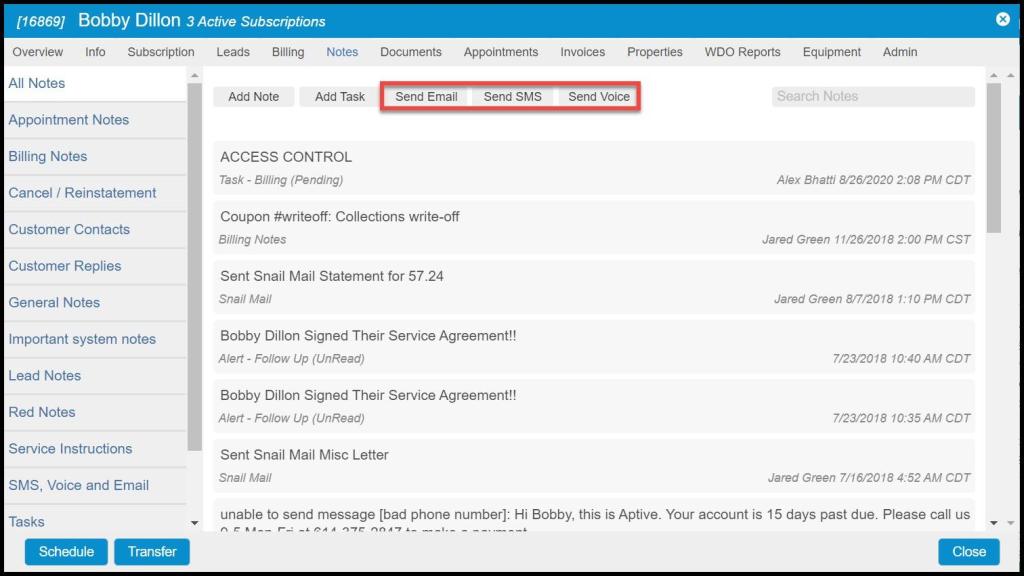This screenshot has width=1024, height=576.
Task: Type in the Search Notes field
Action: pos(872,97)
